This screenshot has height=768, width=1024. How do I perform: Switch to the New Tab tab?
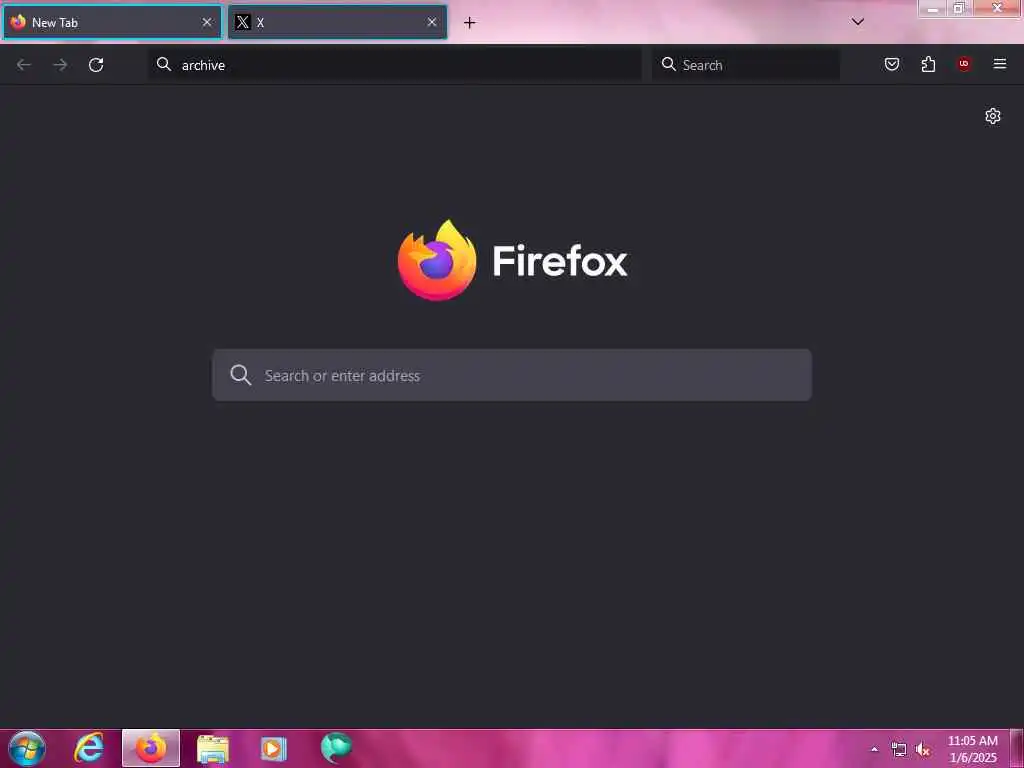[x=112, y=22]
